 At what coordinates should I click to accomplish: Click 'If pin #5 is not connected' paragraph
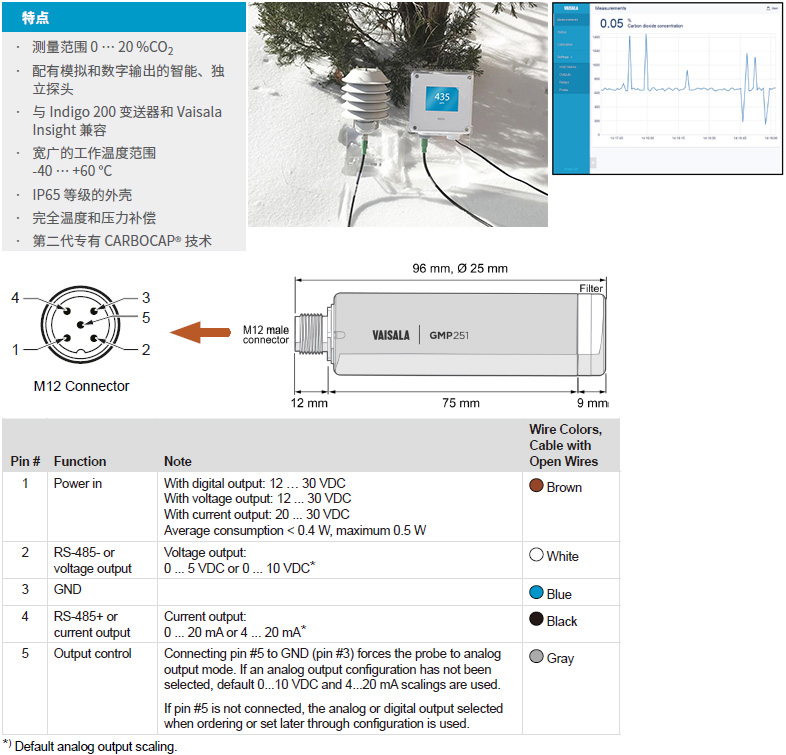pyautogui.click(x=333, y=716)
